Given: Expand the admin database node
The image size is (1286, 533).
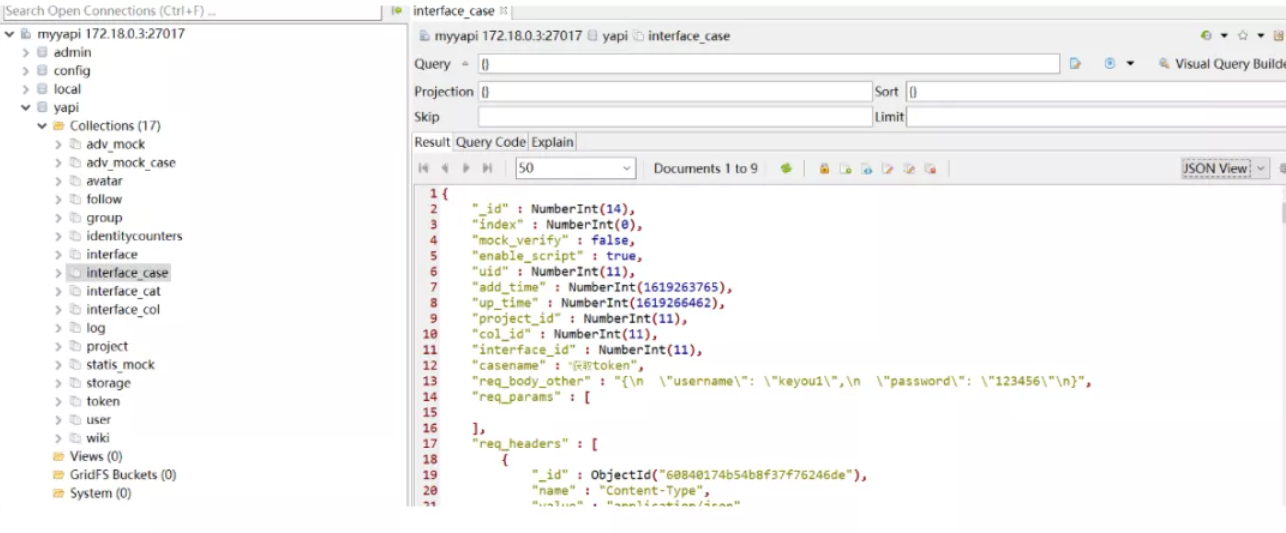Looking at the screenshot, I should point(26,52).
